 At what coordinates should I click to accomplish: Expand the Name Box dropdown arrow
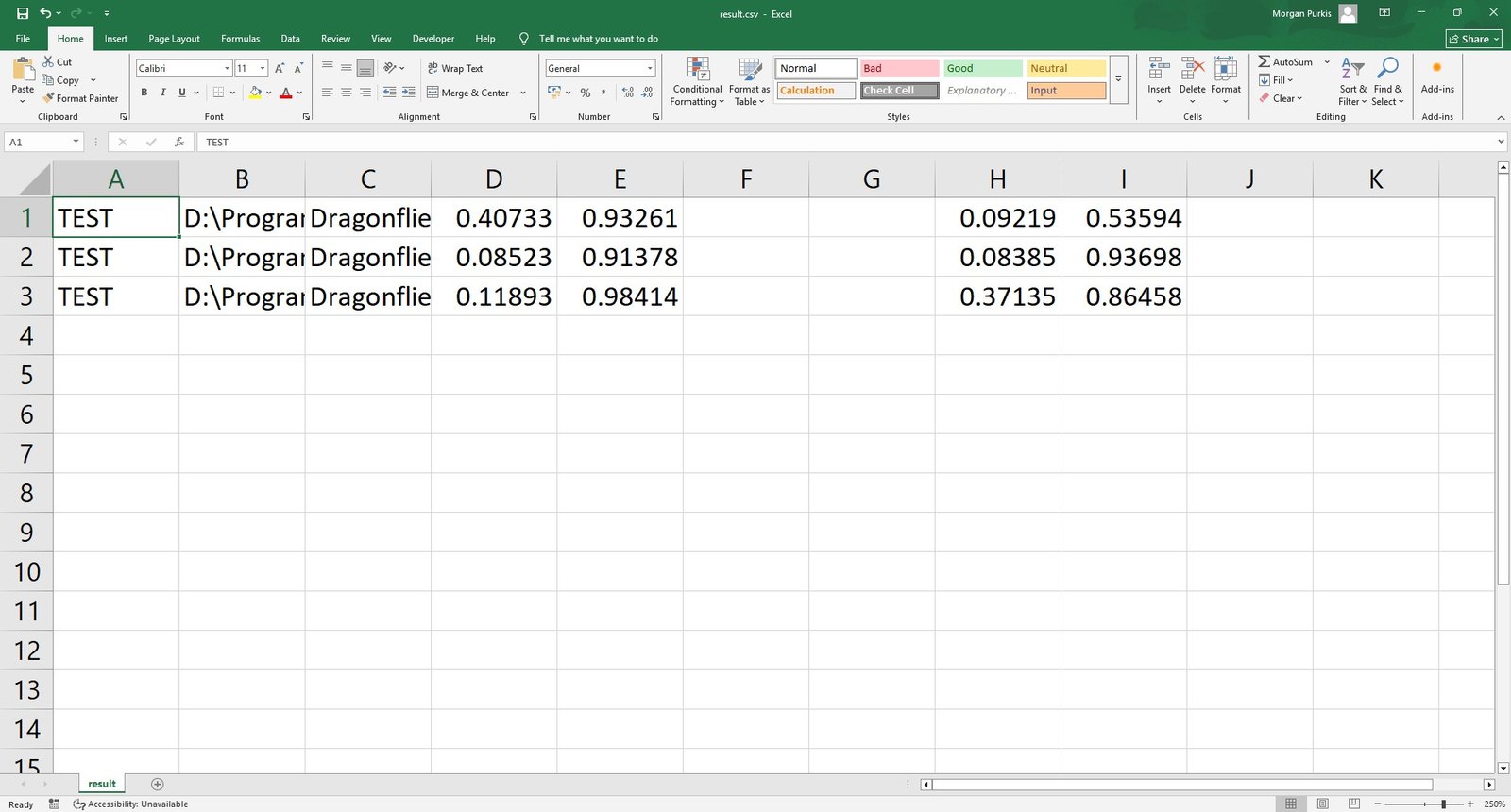pyautogui.click(x=76, y=142)
